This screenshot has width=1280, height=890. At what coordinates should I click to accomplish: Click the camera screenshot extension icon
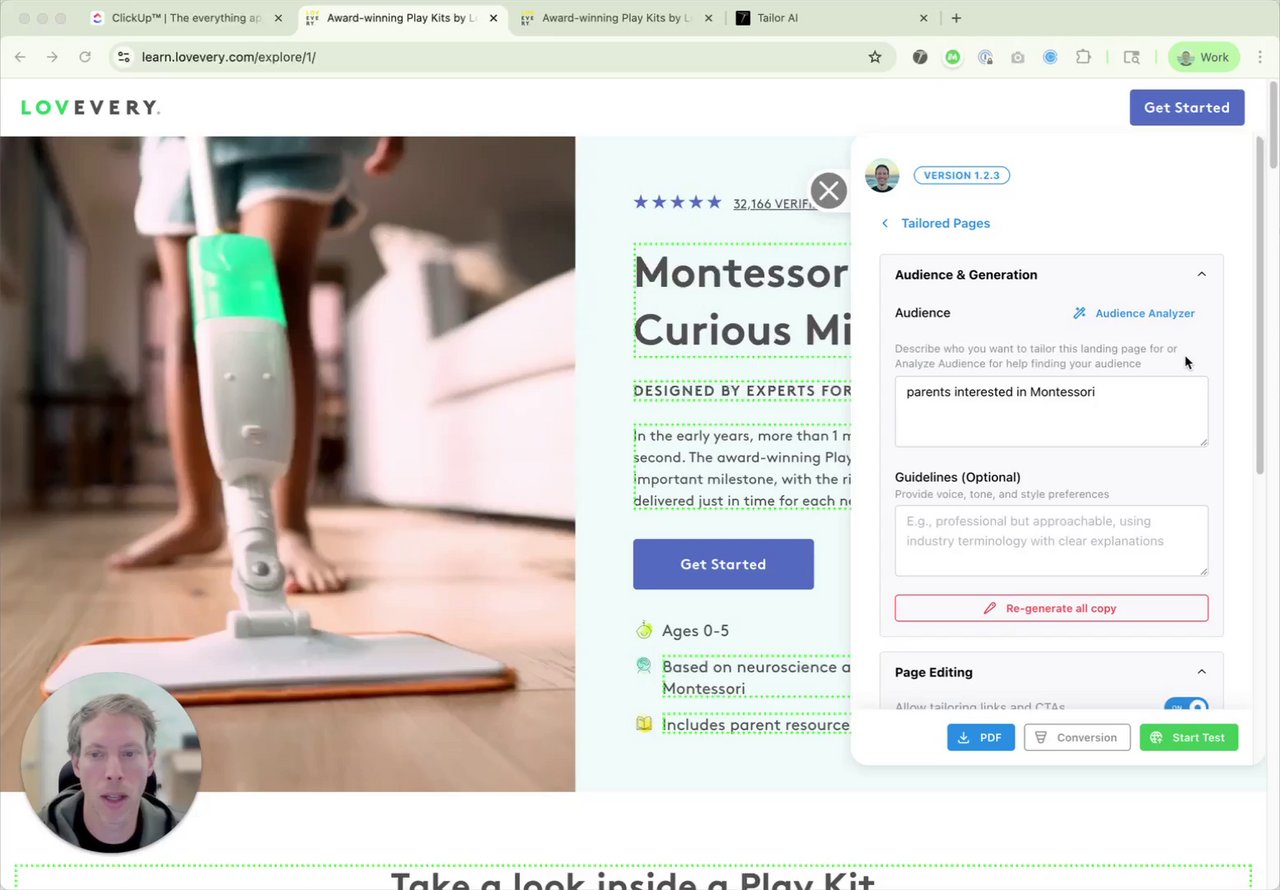pos(1018,57)
